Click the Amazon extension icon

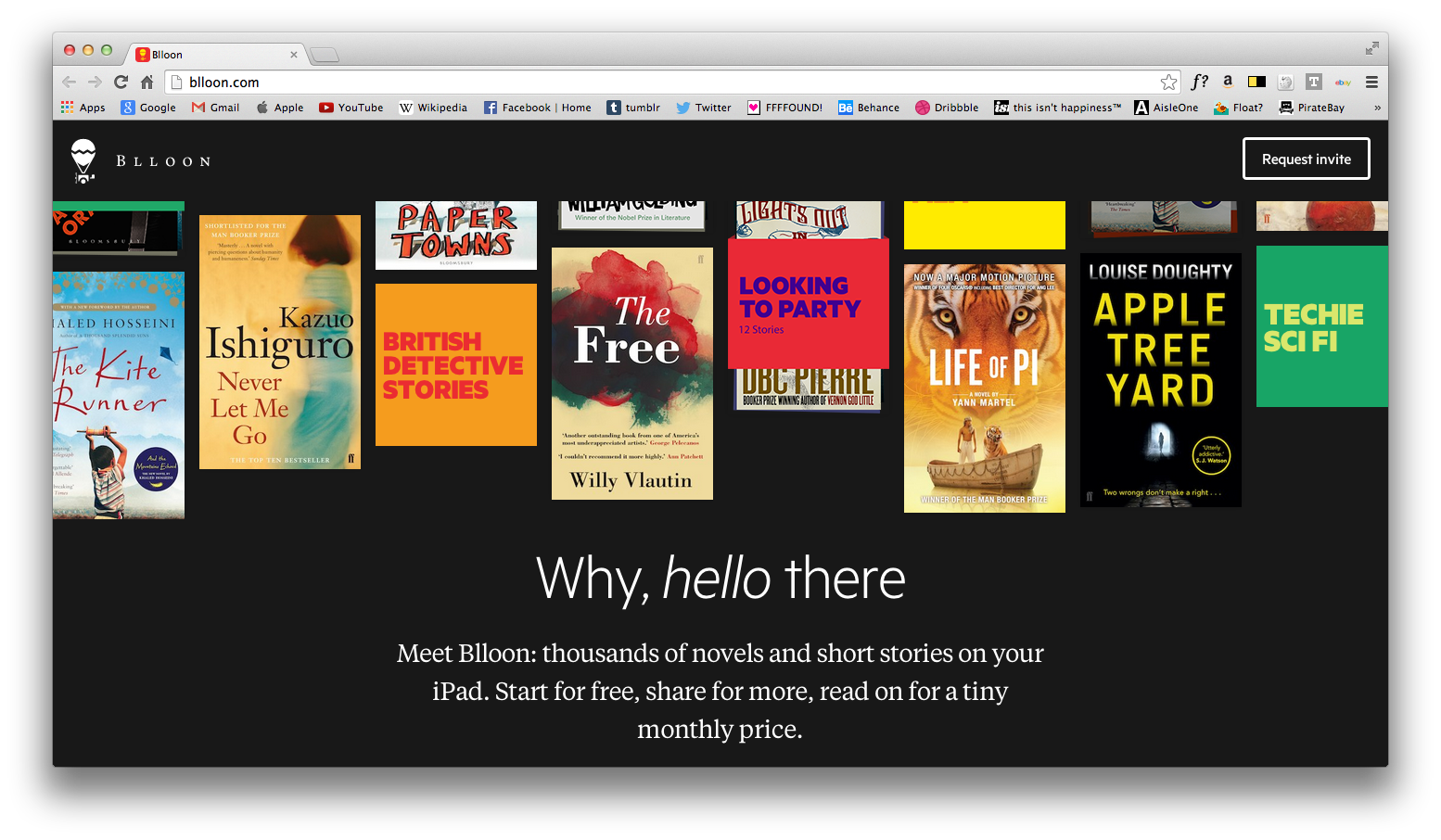1228,82
